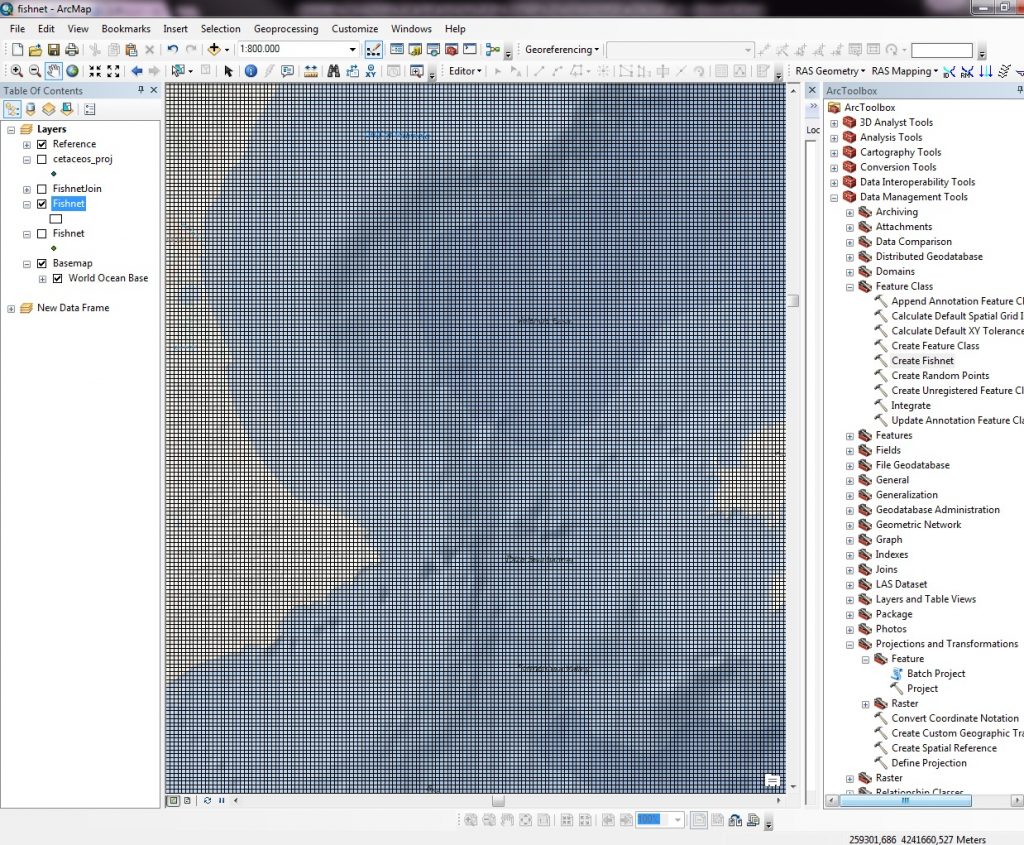Open the map scale dropdown
This screenshot has width=1024, height=845.
352,49
